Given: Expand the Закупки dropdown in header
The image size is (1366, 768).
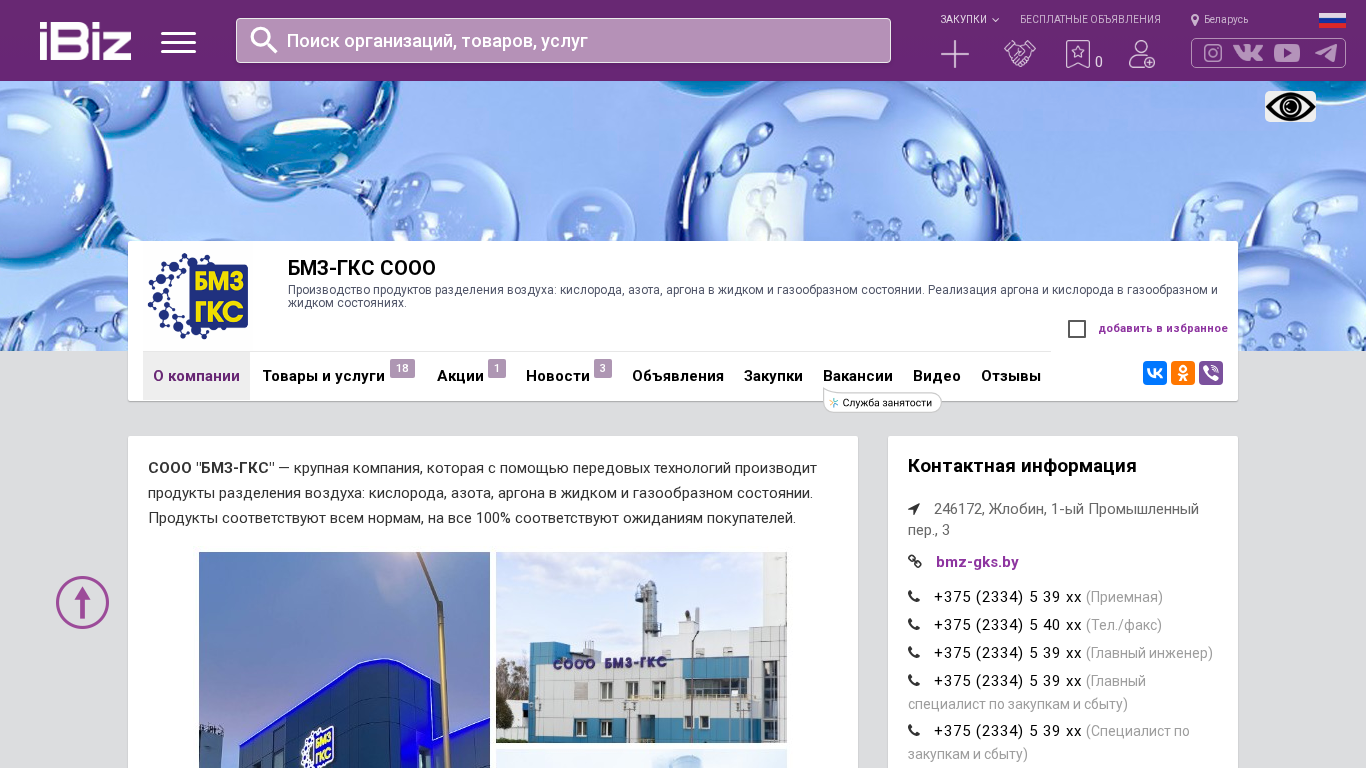Looking at the screenshot, I should point(969,19).
